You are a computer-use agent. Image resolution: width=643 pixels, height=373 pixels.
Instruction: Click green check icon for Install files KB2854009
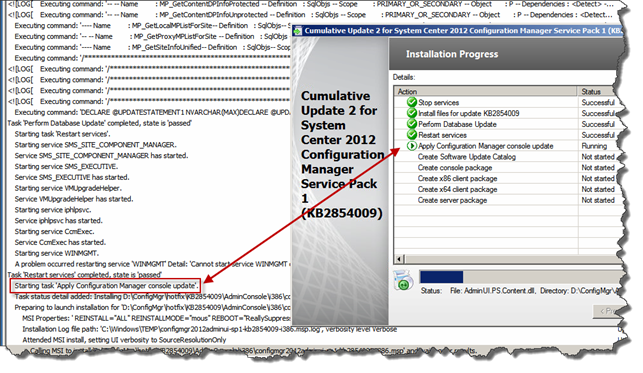coord(412,113)
